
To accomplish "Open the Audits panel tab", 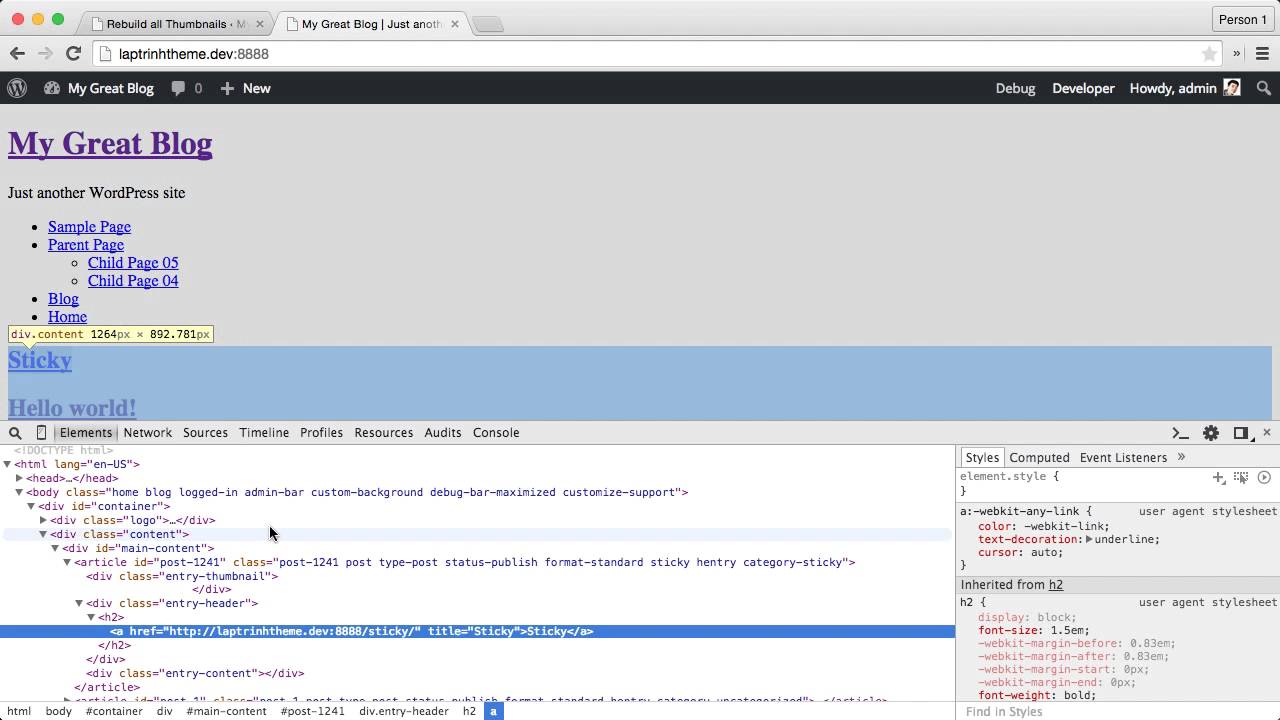I will click(443, 433).
